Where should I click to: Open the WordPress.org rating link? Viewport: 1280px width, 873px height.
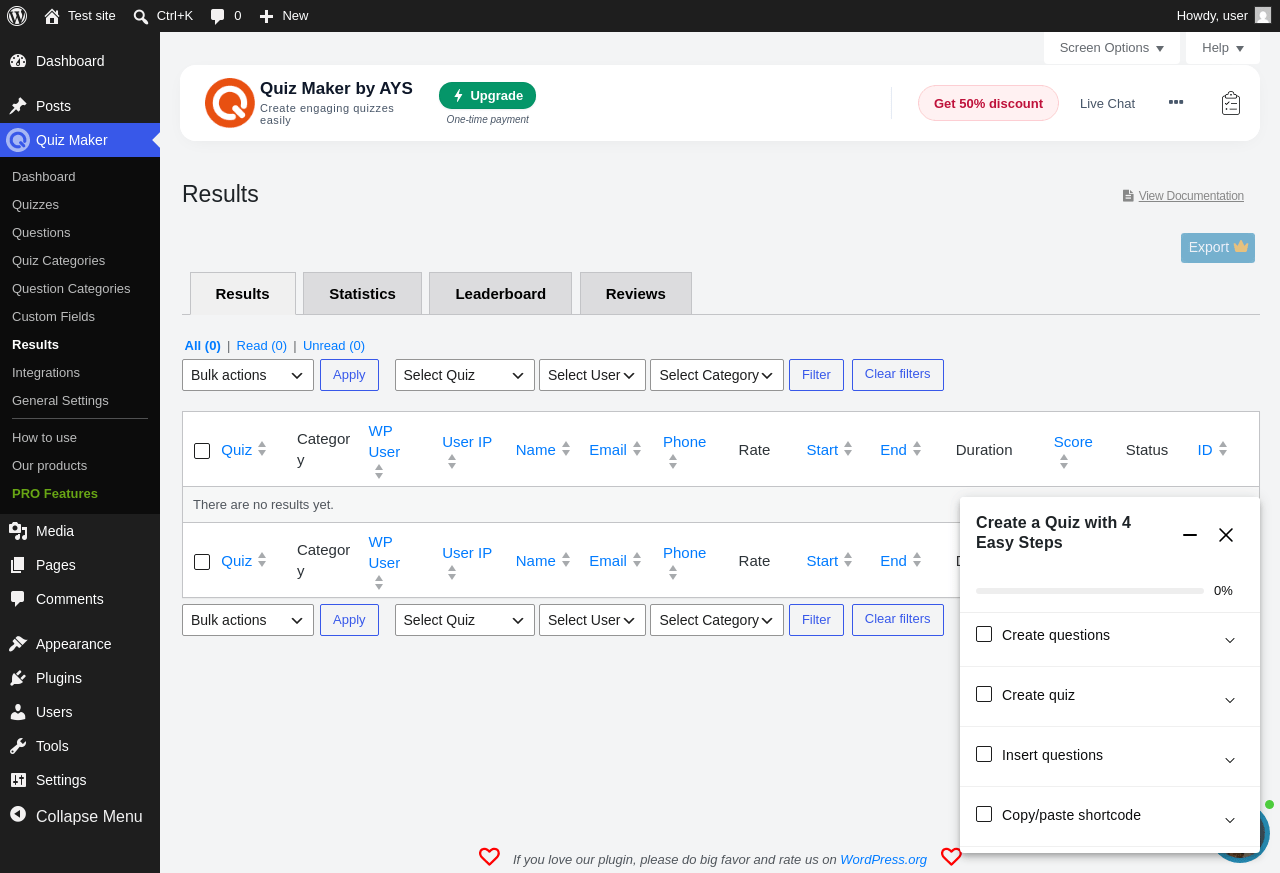pyautogui.click(x=883, y=859)
